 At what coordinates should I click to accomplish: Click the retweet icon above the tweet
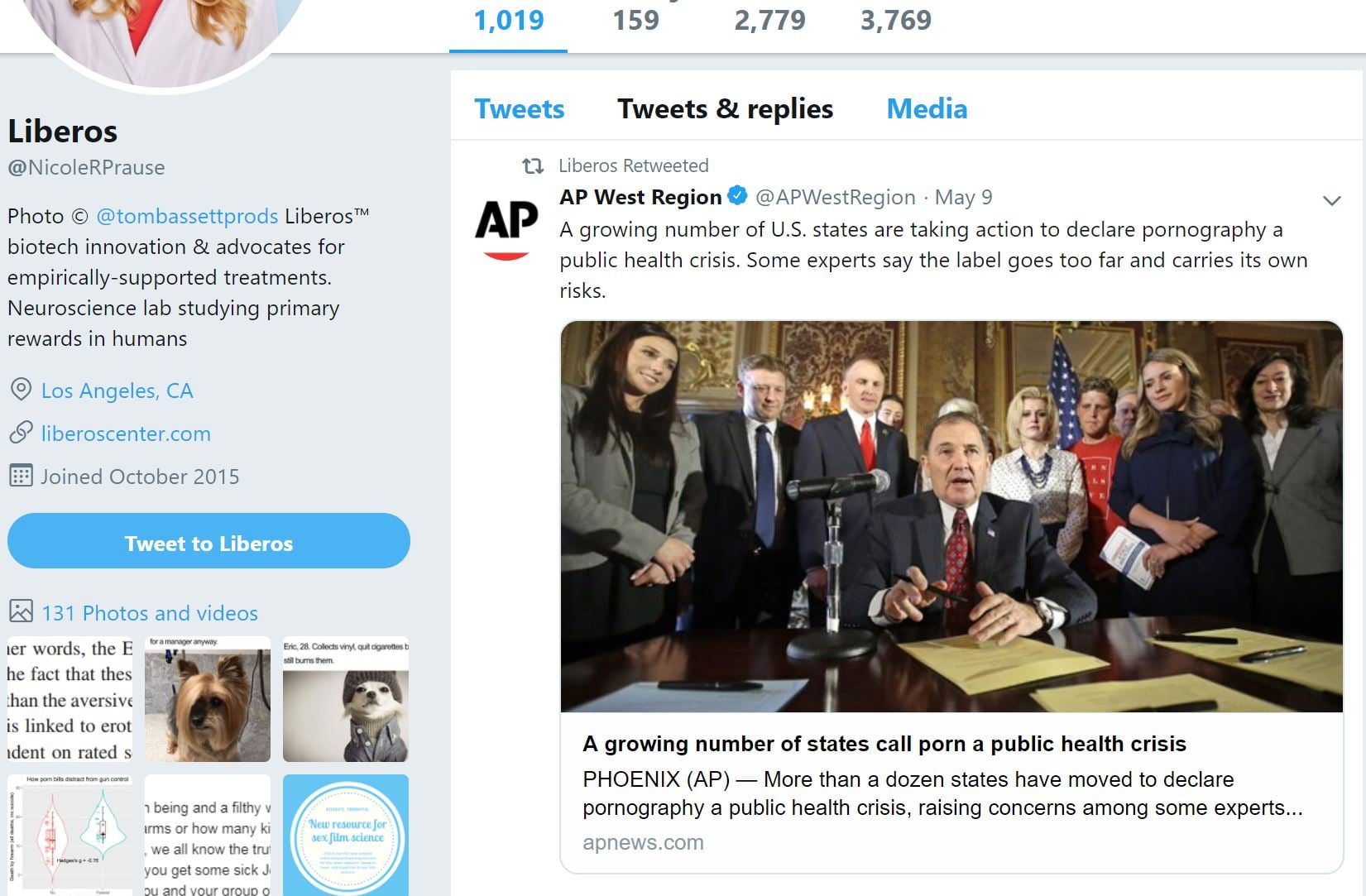pyautogui.click(x=533, y=166)
